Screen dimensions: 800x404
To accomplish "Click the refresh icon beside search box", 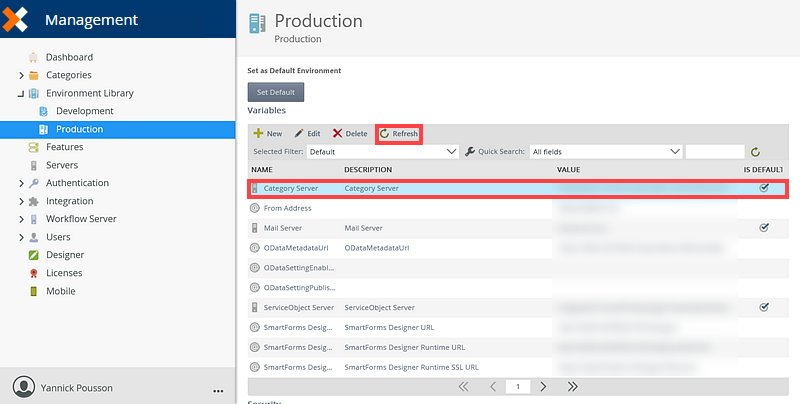I will pos(756,152).
